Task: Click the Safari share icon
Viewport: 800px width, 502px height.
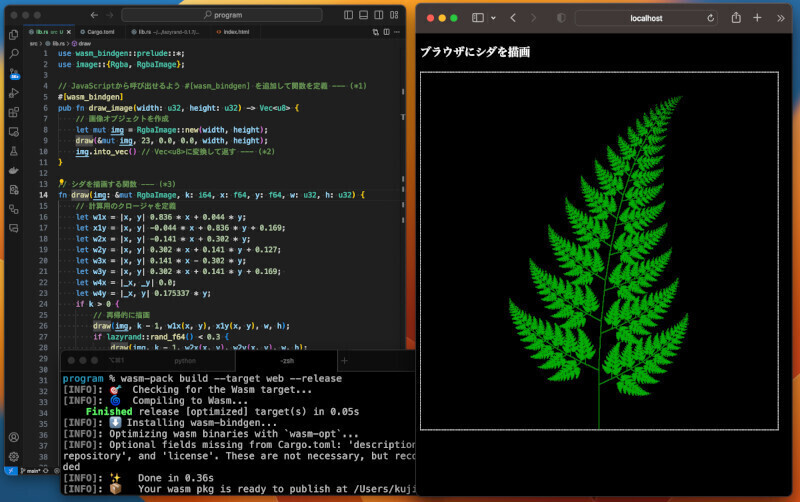Action: tap(736, 18)
